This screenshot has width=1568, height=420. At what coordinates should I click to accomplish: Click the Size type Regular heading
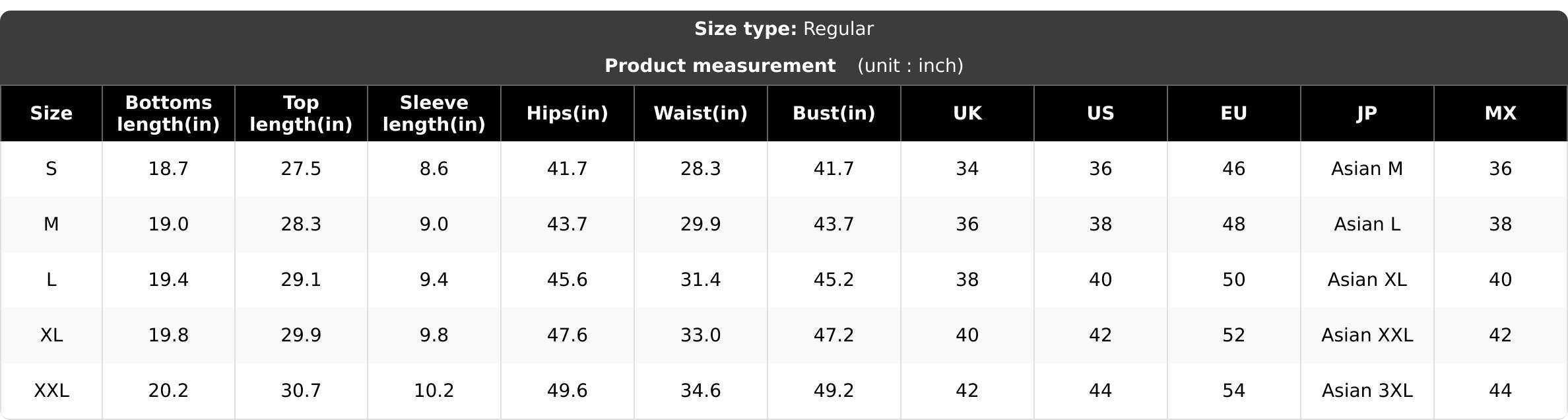(784, 29)
